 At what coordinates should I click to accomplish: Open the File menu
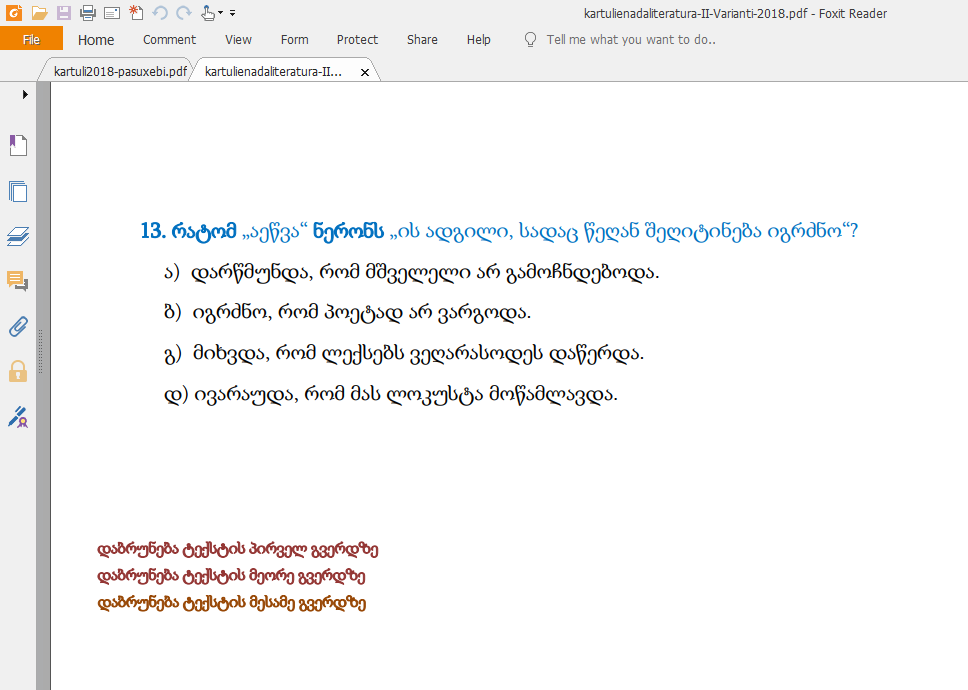point(31,39)
